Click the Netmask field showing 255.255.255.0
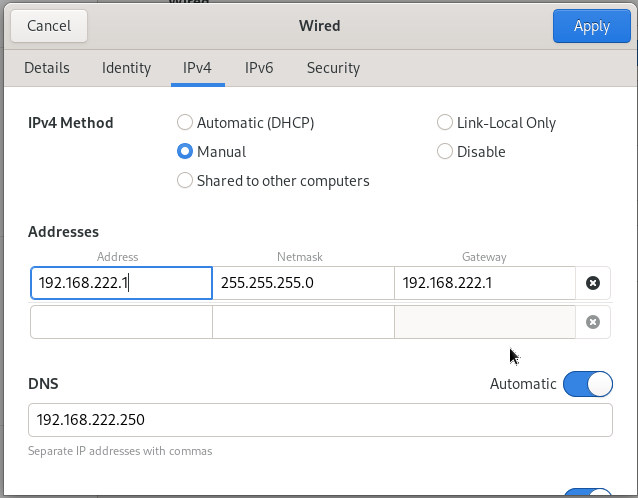The height and width of the screenshot is (498, 638). (x=303, y=283)
